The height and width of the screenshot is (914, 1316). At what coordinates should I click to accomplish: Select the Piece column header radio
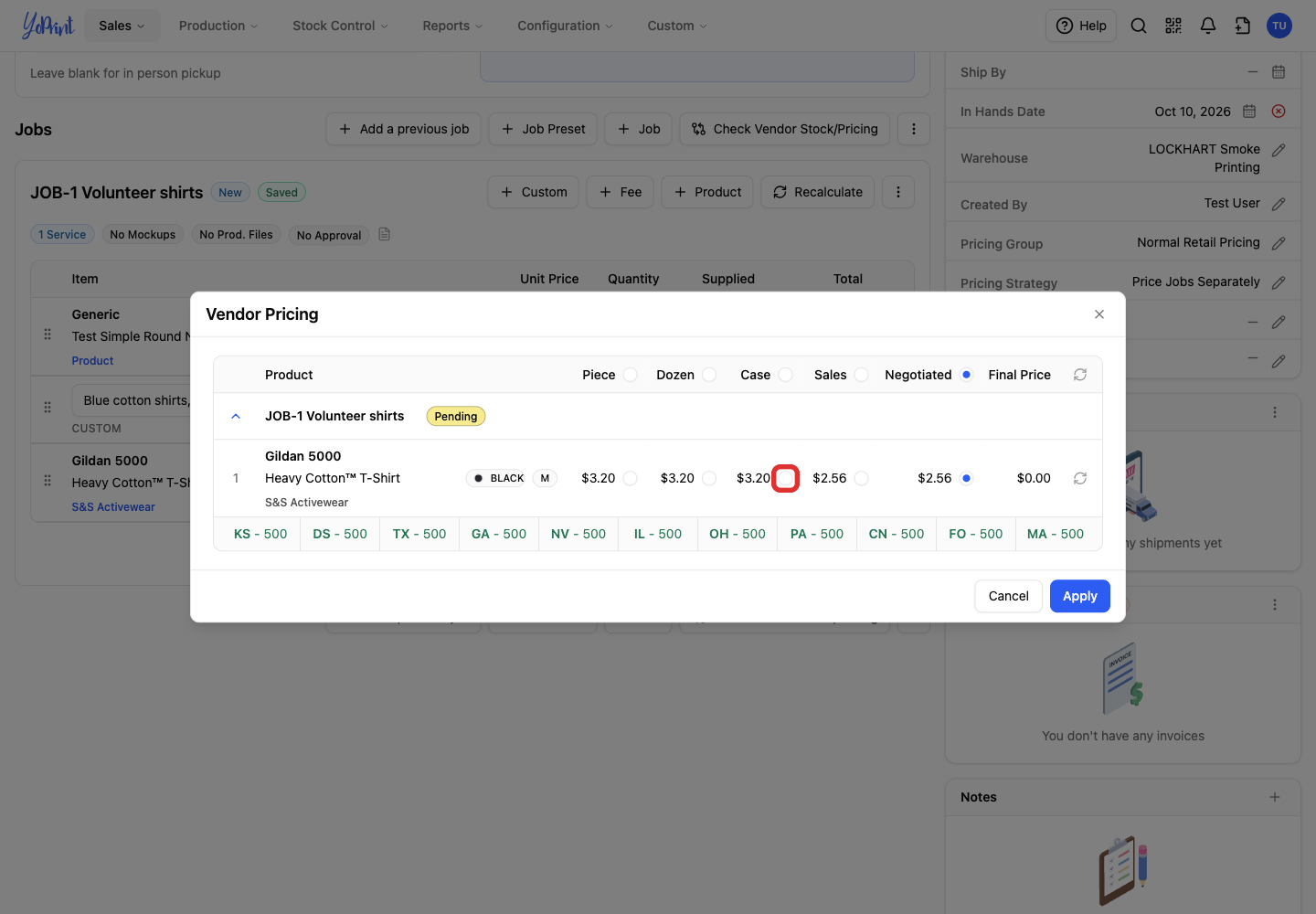pos(631,375)
